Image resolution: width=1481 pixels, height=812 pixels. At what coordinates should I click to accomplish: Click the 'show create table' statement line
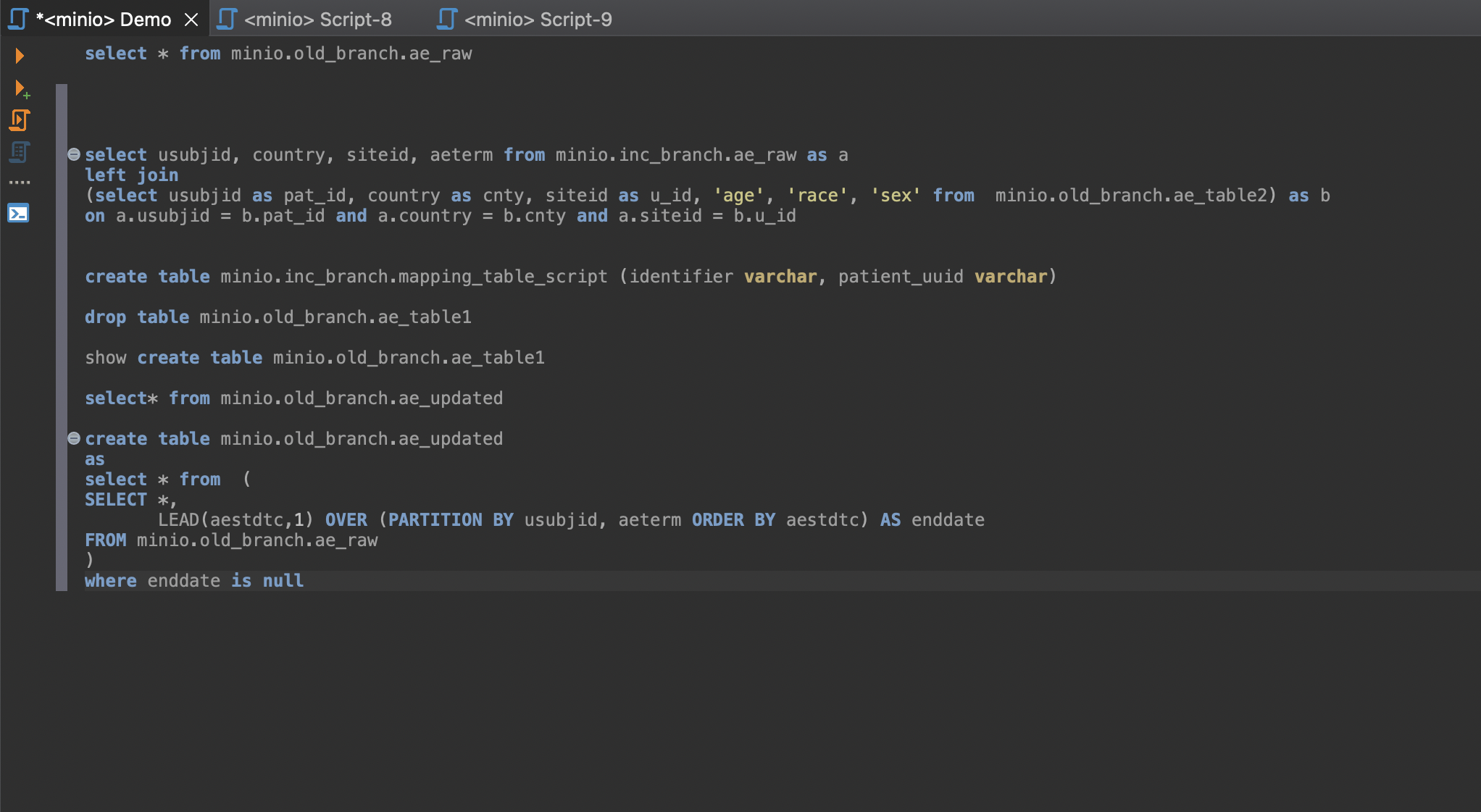point(314,357)
